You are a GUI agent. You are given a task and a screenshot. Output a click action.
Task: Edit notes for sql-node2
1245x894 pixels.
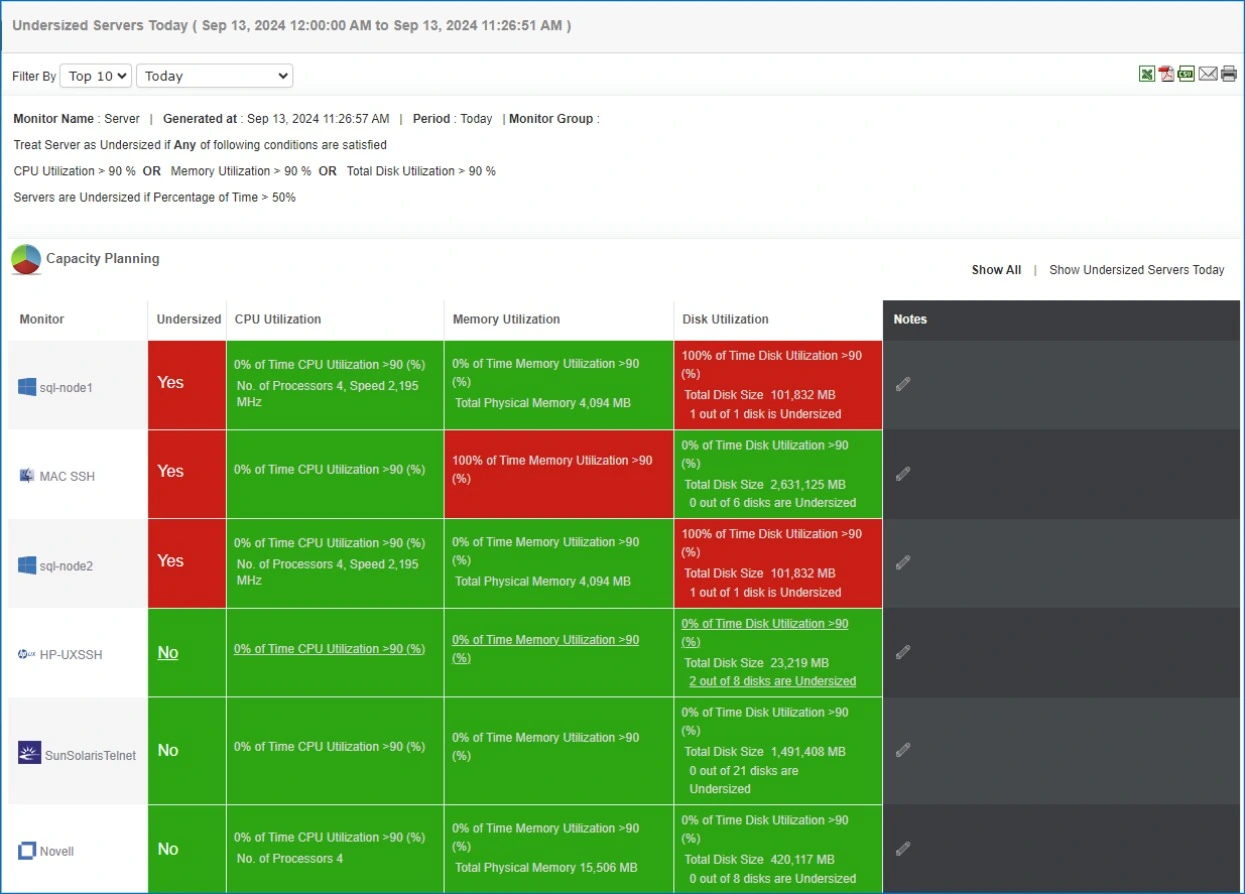(x=903, y=562)
